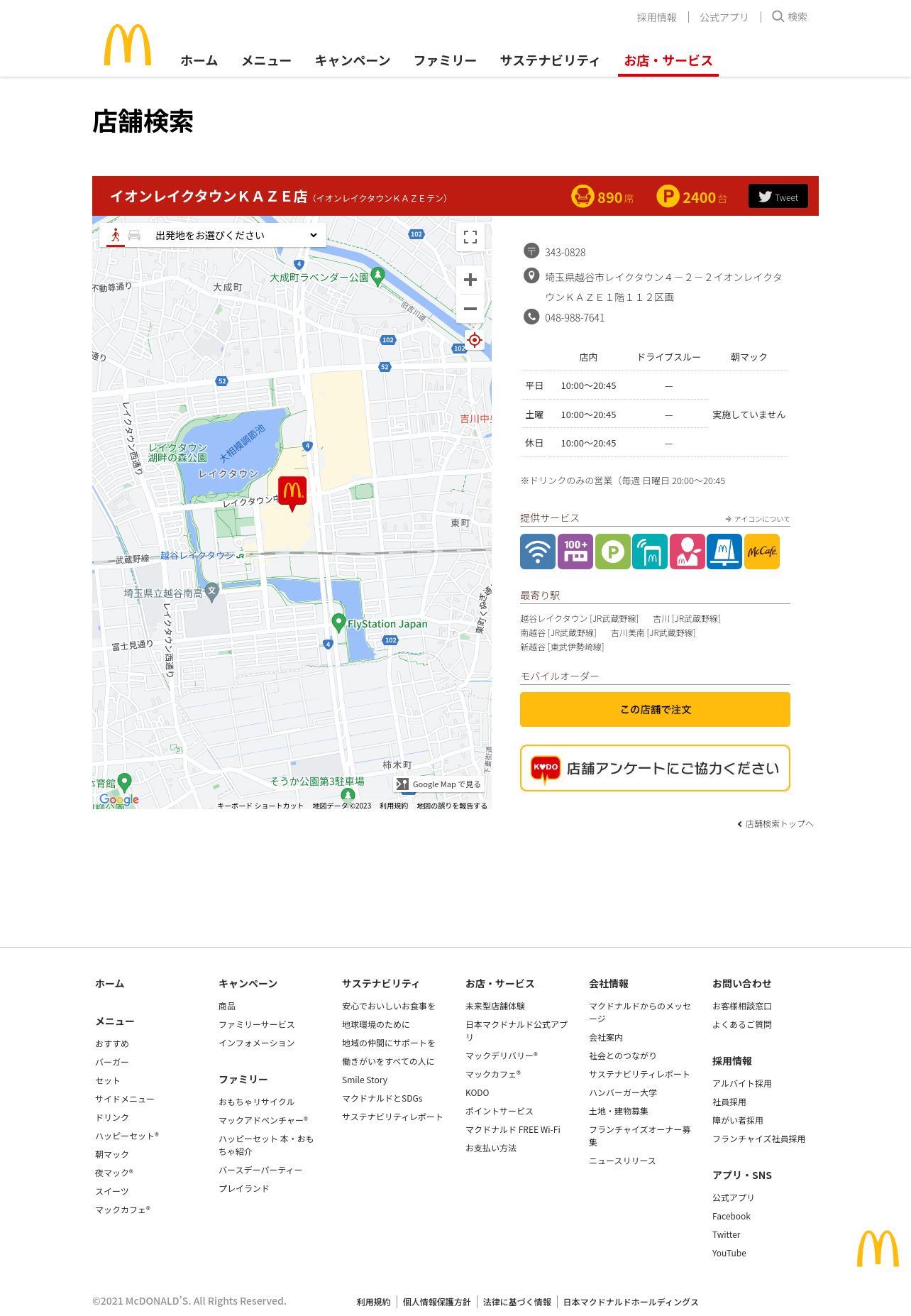The width and height of the screenshot is (911, 1316).
Task: Click the yellow seat count icon
Action: click(x=583, y=196)
